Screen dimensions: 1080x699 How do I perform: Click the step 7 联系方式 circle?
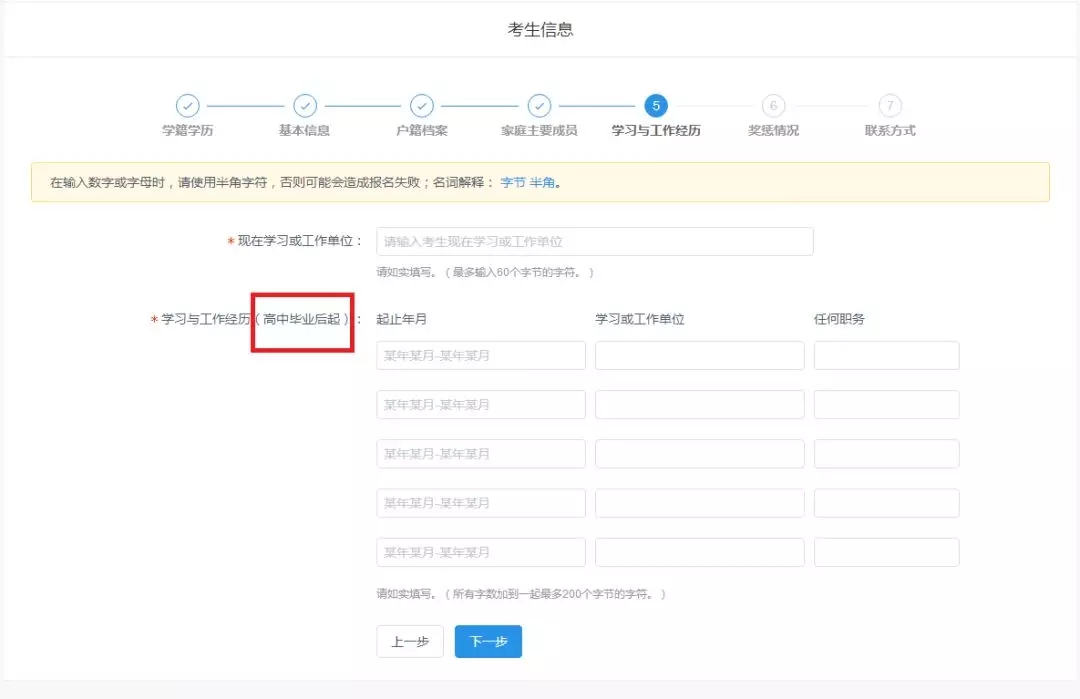[890, 106]
